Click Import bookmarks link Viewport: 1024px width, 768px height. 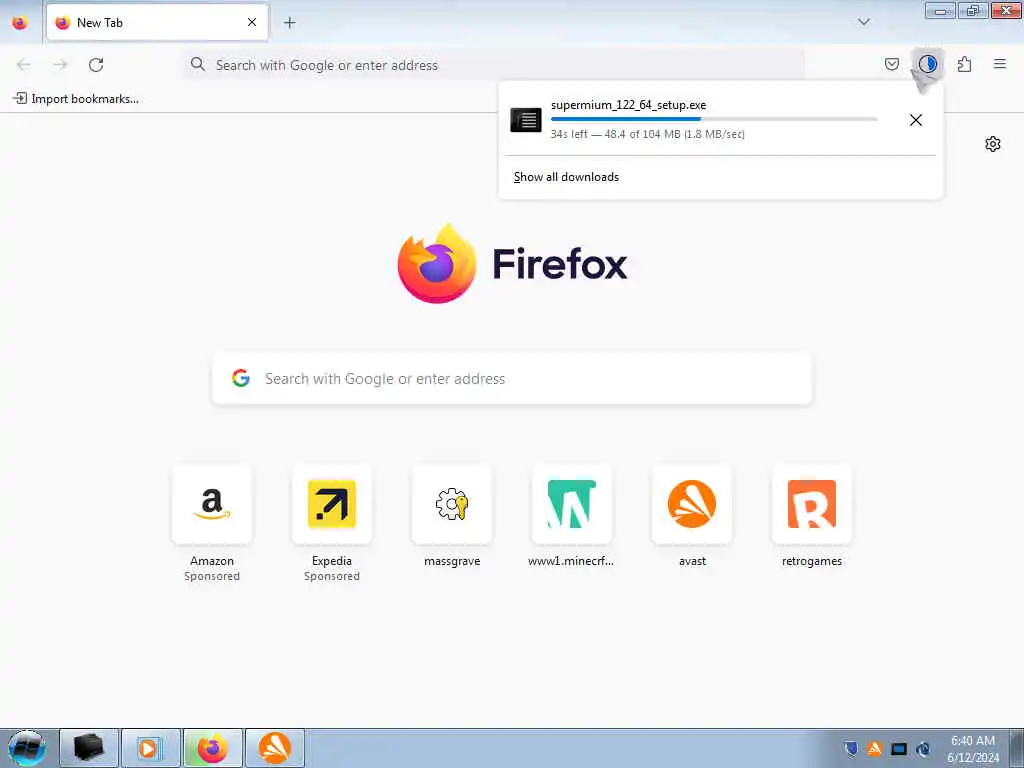[76, 99]
